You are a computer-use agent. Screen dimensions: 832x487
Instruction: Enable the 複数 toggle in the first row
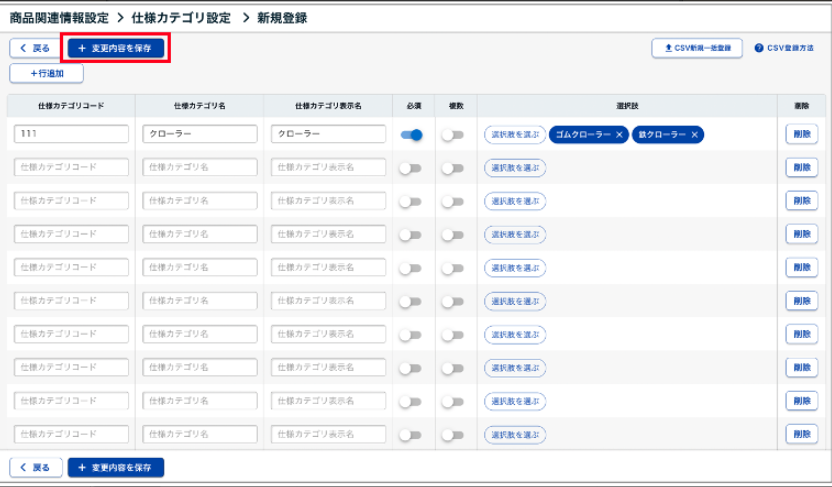pyautogui.click(x=453, y=135)
